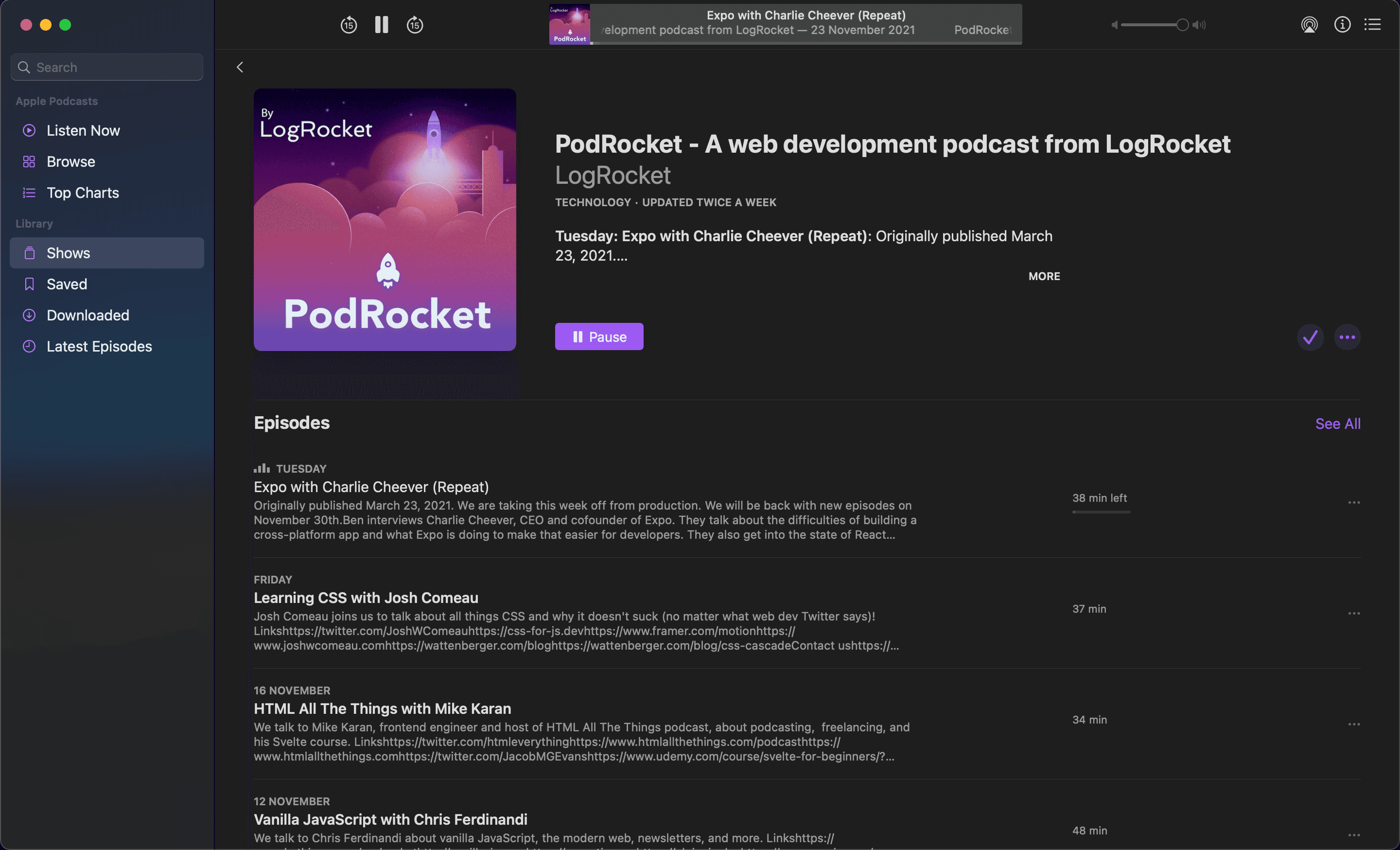Click the podcast title heading

pos(892,144)
